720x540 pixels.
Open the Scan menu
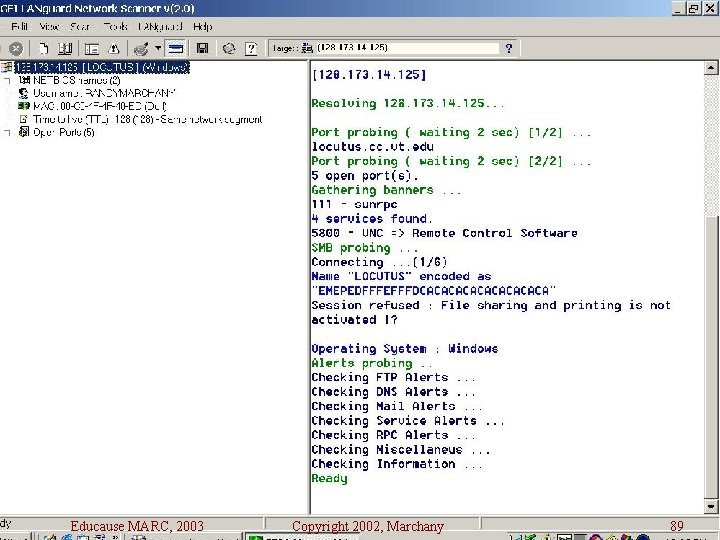(x=79, y=27)
